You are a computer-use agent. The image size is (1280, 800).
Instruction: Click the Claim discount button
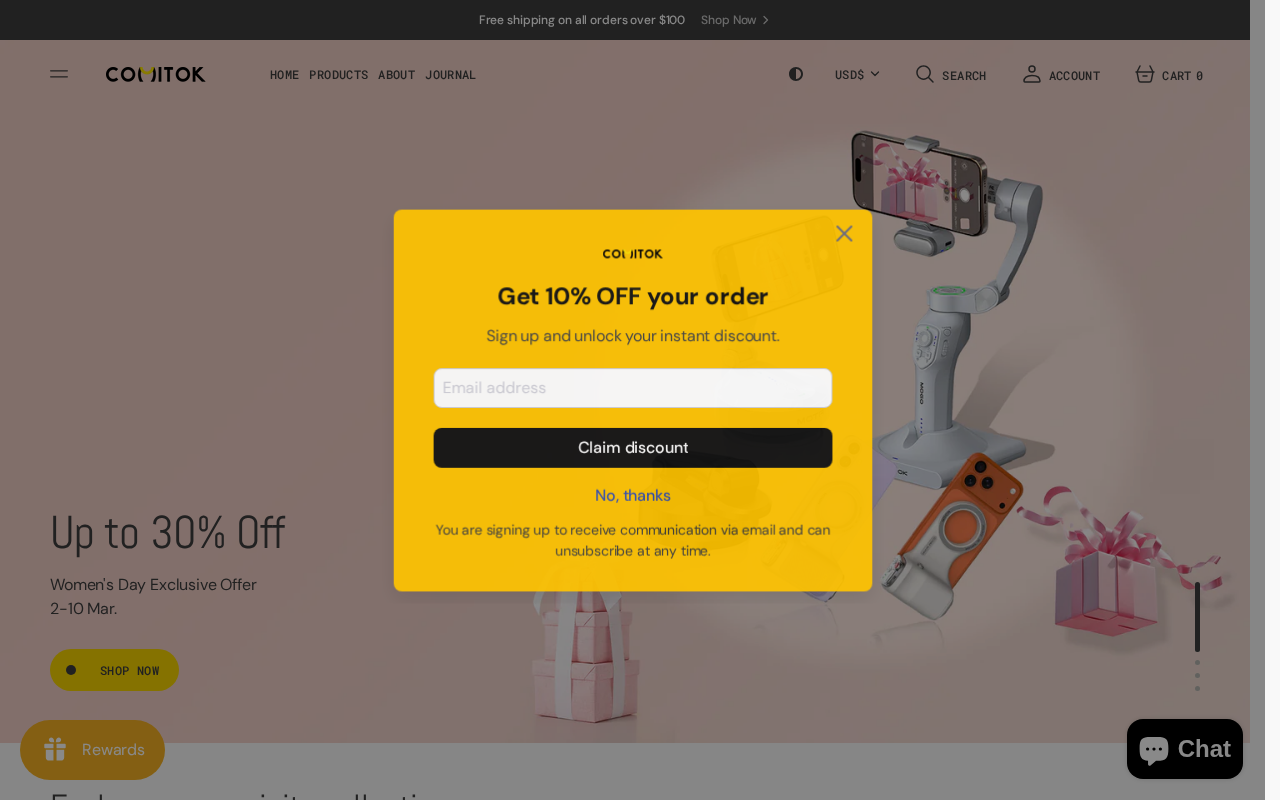[633, 448]
